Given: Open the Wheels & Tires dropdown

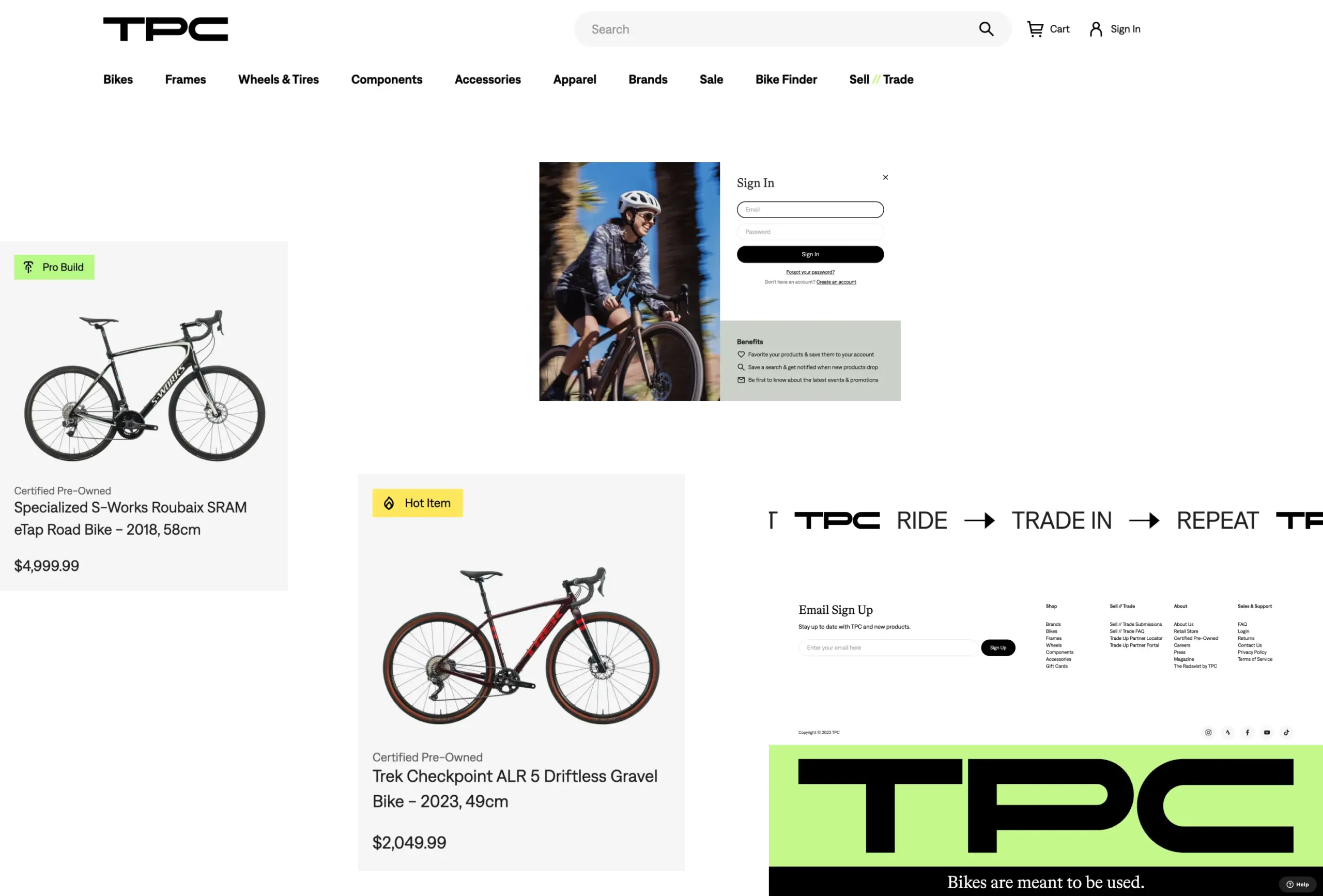Looking at the screenshot, I should click(x=278, y=79).
